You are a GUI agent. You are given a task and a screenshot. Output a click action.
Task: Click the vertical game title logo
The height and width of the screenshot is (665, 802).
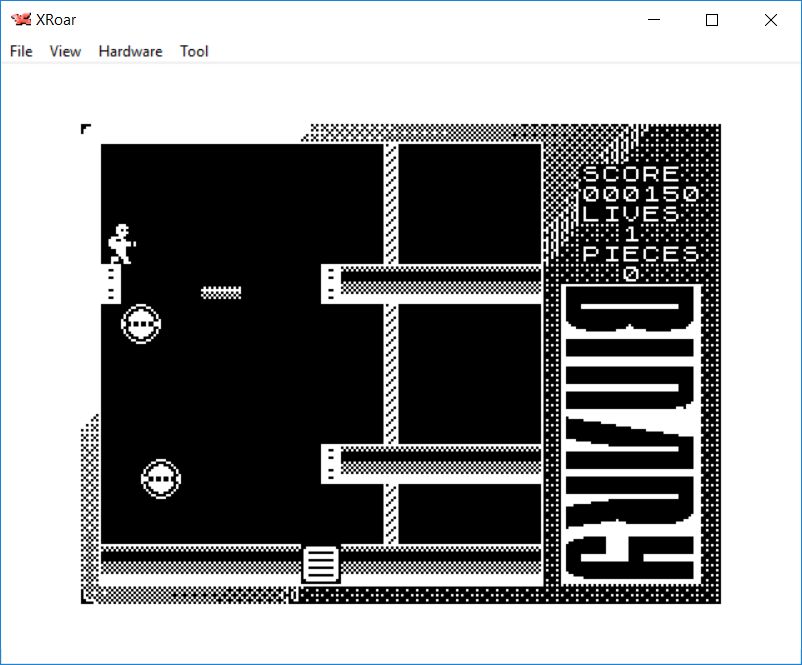click(x=630, y=434)
